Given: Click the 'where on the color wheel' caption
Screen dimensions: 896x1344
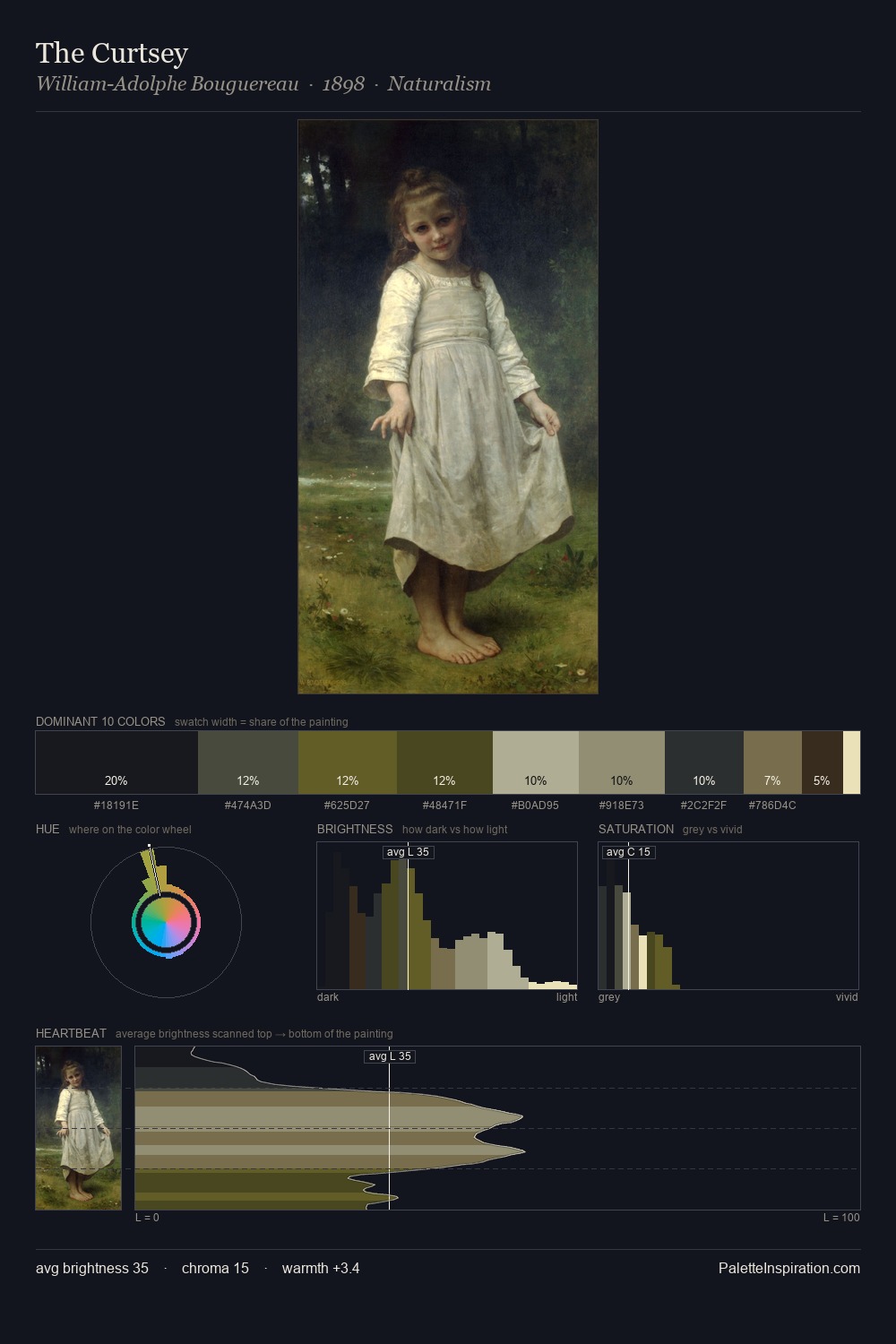Looking at the screenshot, I should pyautogui.click(x=130, y=830).
